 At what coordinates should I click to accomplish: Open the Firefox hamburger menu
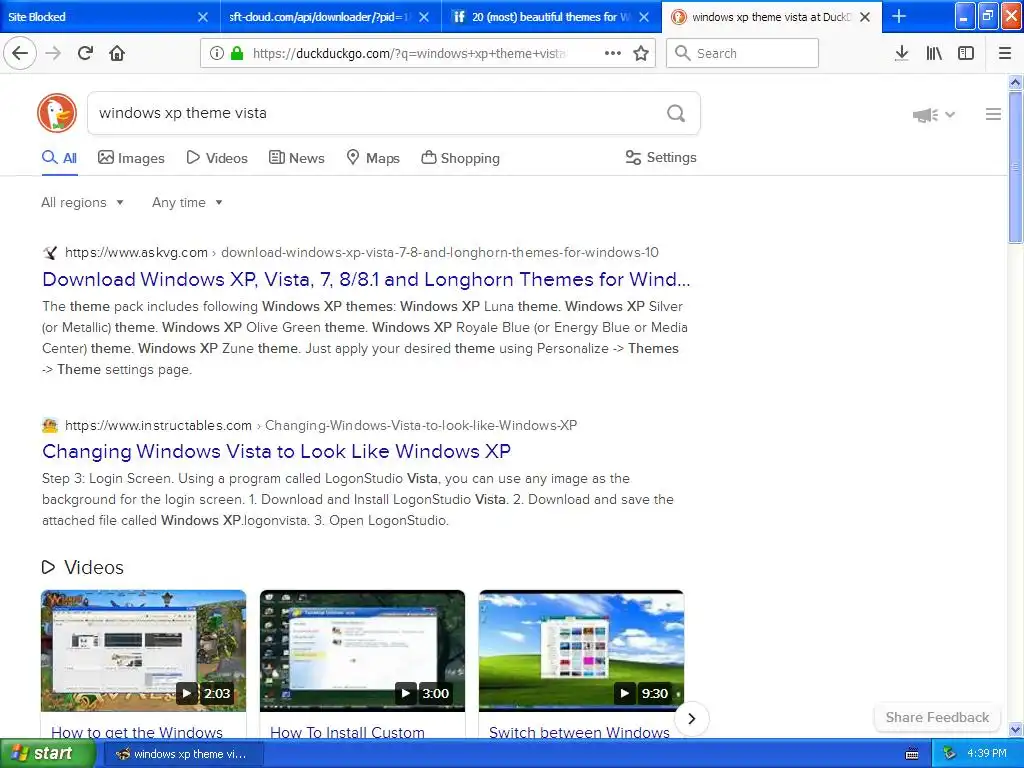(1005, 53)
